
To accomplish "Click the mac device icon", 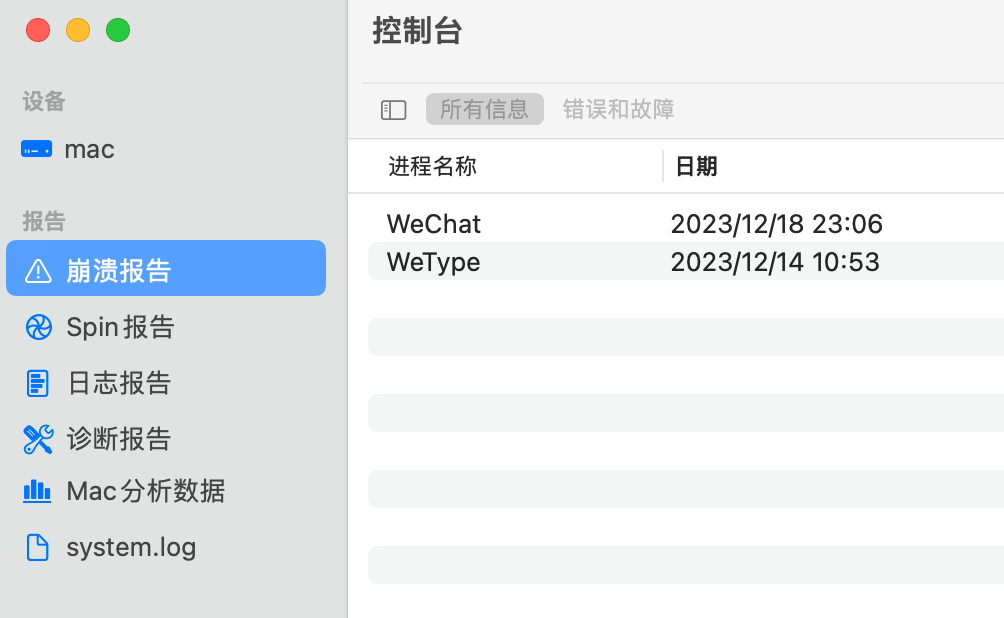I will [36, 150].
